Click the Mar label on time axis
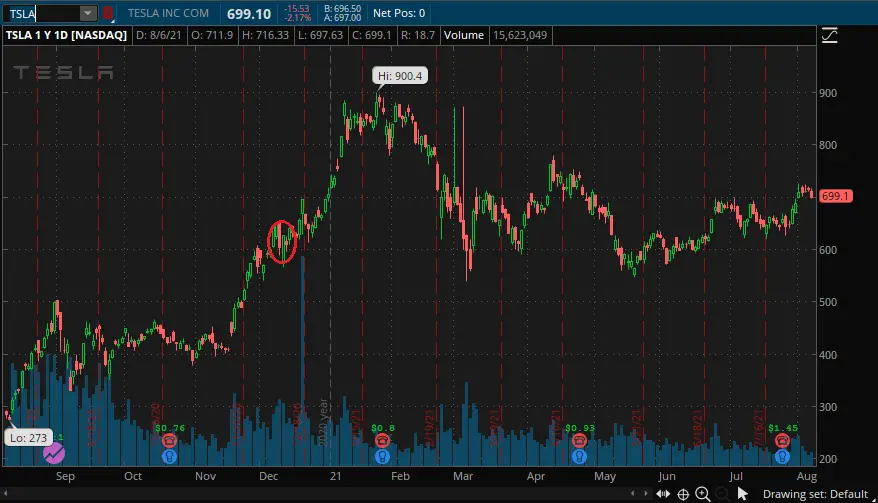 (x=463, y=476)
